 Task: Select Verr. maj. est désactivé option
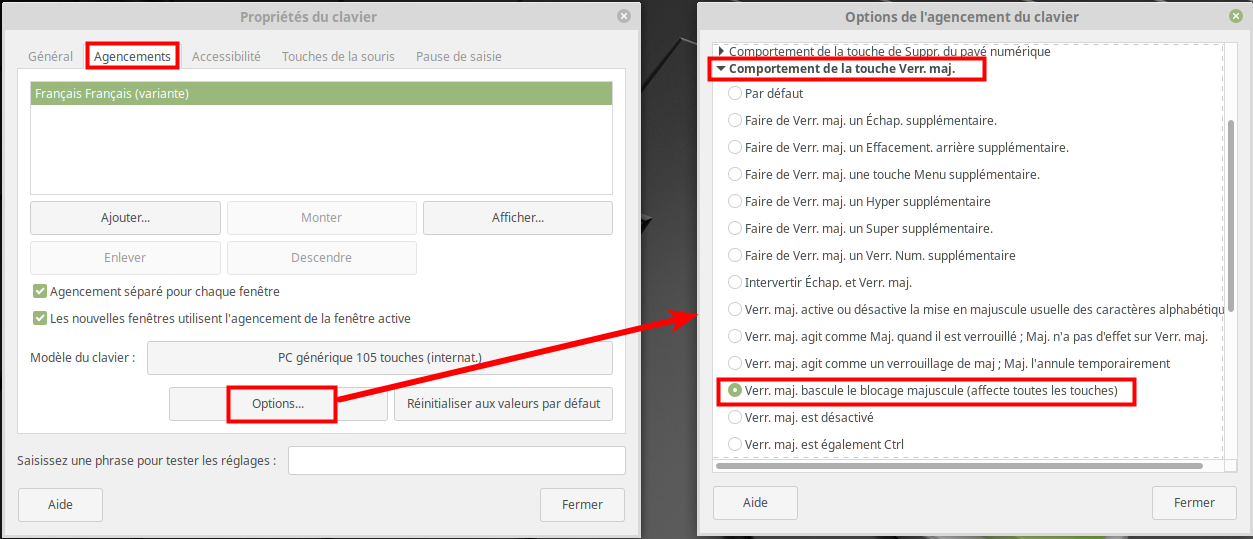(735, 417)
